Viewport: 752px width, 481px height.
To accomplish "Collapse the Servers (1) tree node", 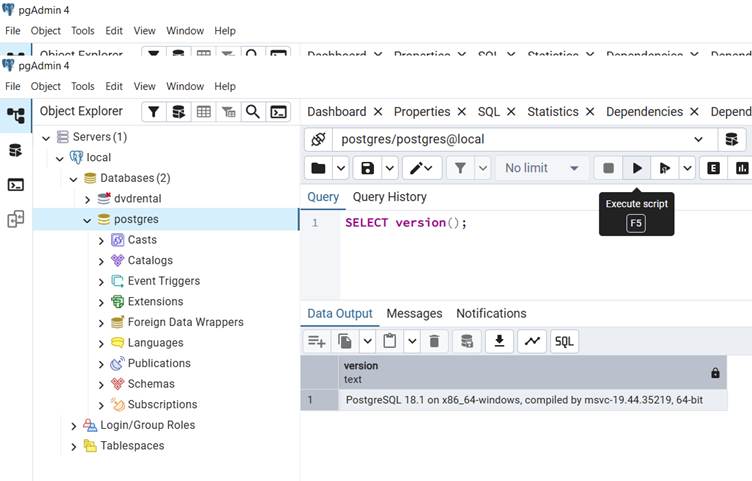I will click(46, 138).
